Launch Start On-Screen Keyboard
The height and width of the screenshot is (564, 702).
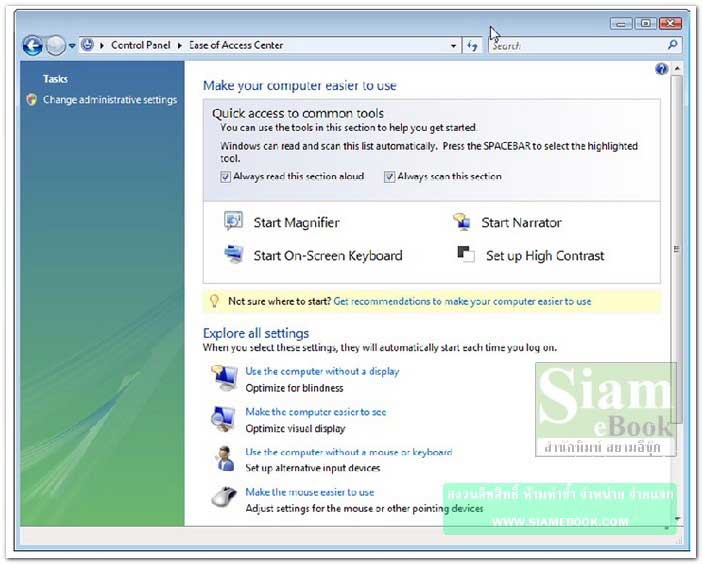[x=328, y=256]
